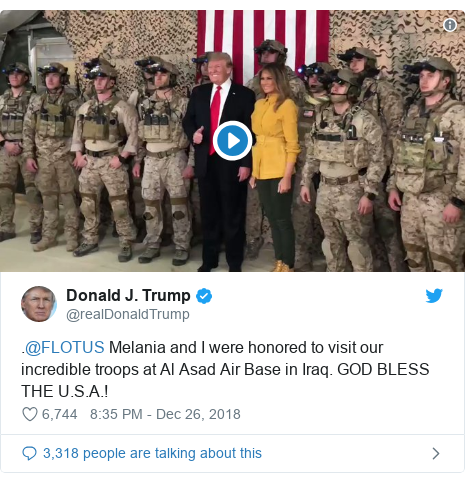The width and height of the screenshot is (465, 483).
Task: Click the Donald J. Trump display name
Action: coord(128,296)
